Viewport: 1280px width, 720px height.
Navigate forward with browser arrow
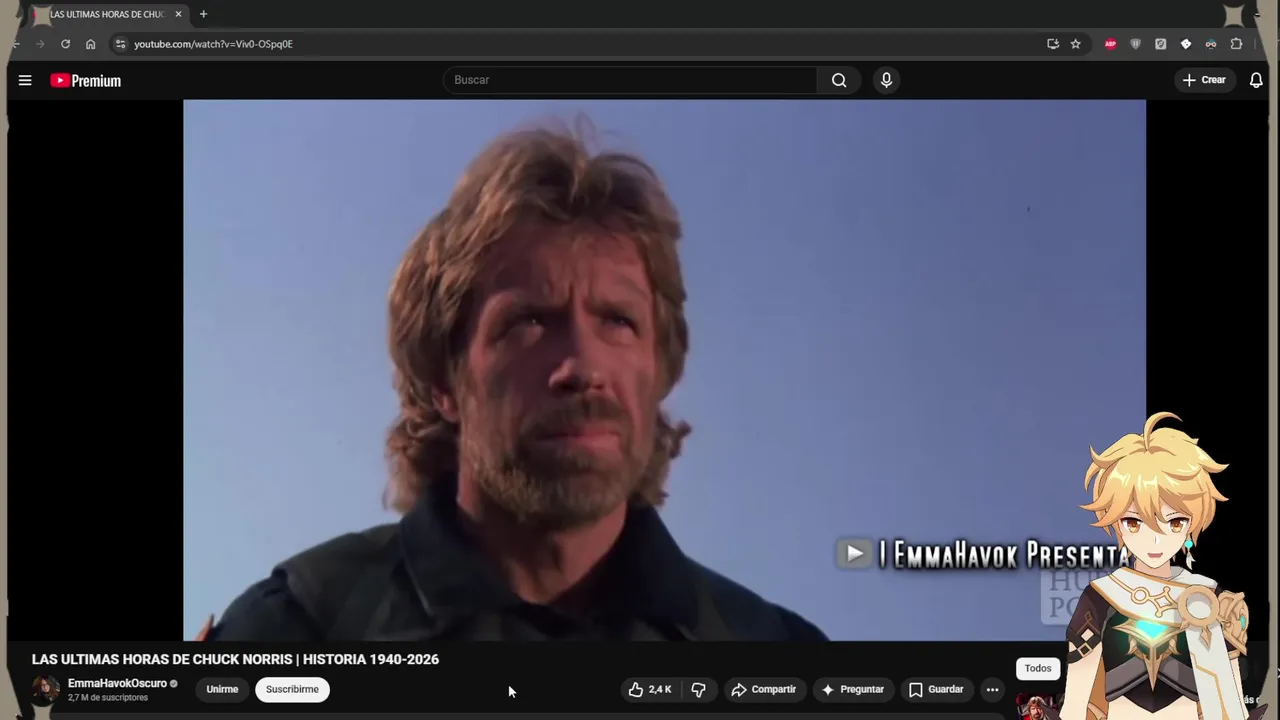(x=40, y=44)
